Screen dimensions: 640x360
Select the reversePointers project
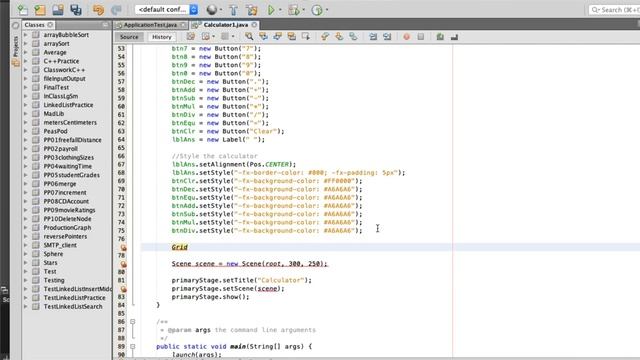point(65,236)
